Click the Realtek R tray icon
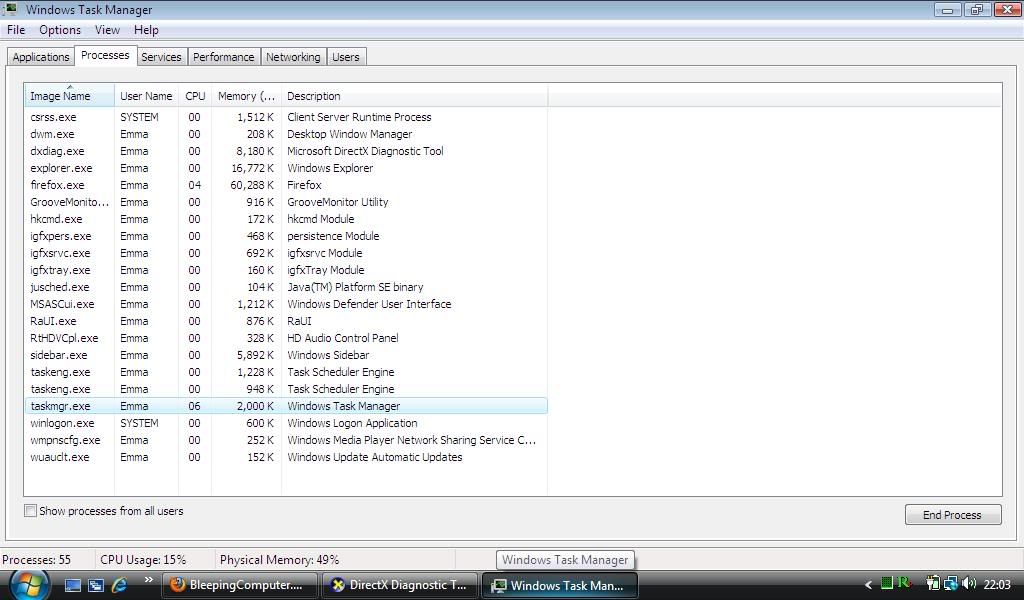 904,582
